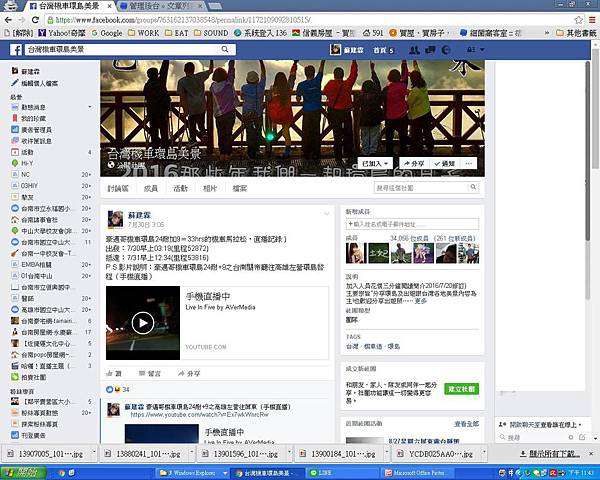Open the messages icon in the blue bar
The width and height of the screenshot is (600, 480).
[430, 50]
